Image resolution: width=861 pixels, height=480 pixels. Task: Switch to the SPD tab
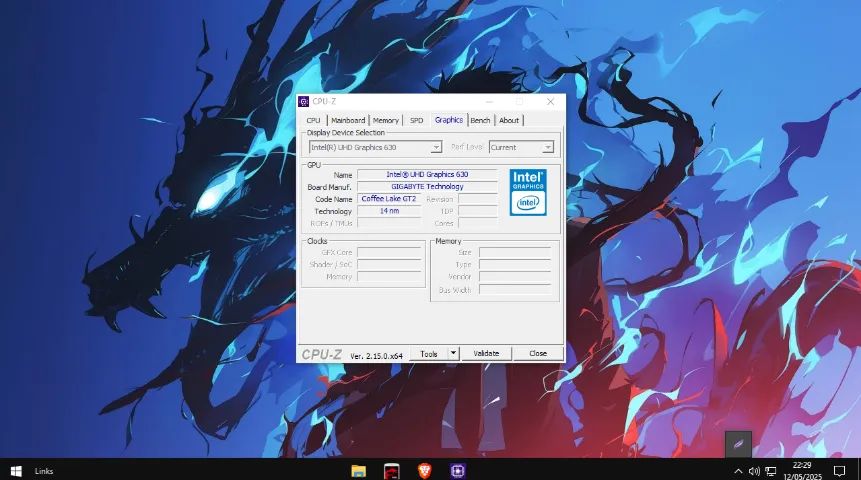[417, 120]
